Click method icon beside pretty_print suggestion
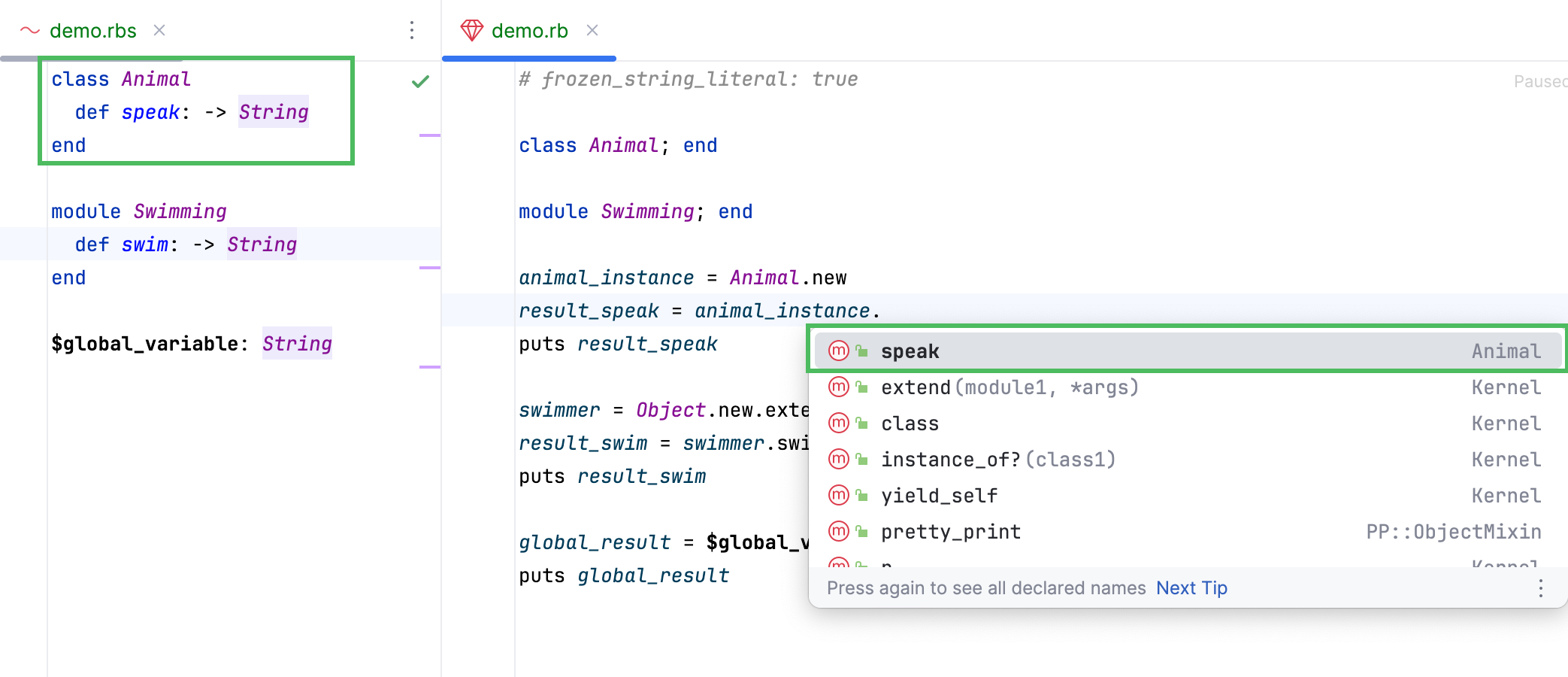The image size is (1568, 677). coord(838,532)
